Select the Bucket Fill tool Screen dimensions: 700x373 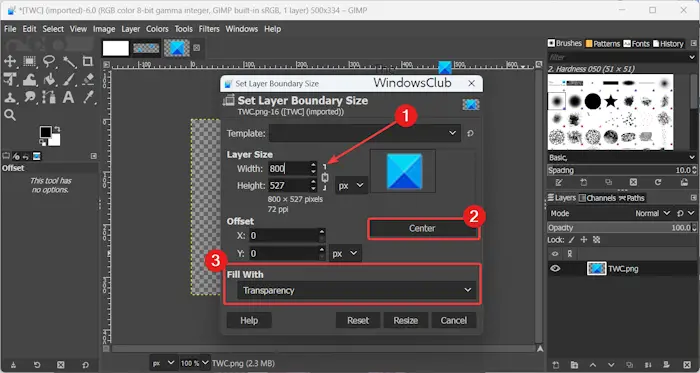49,79
